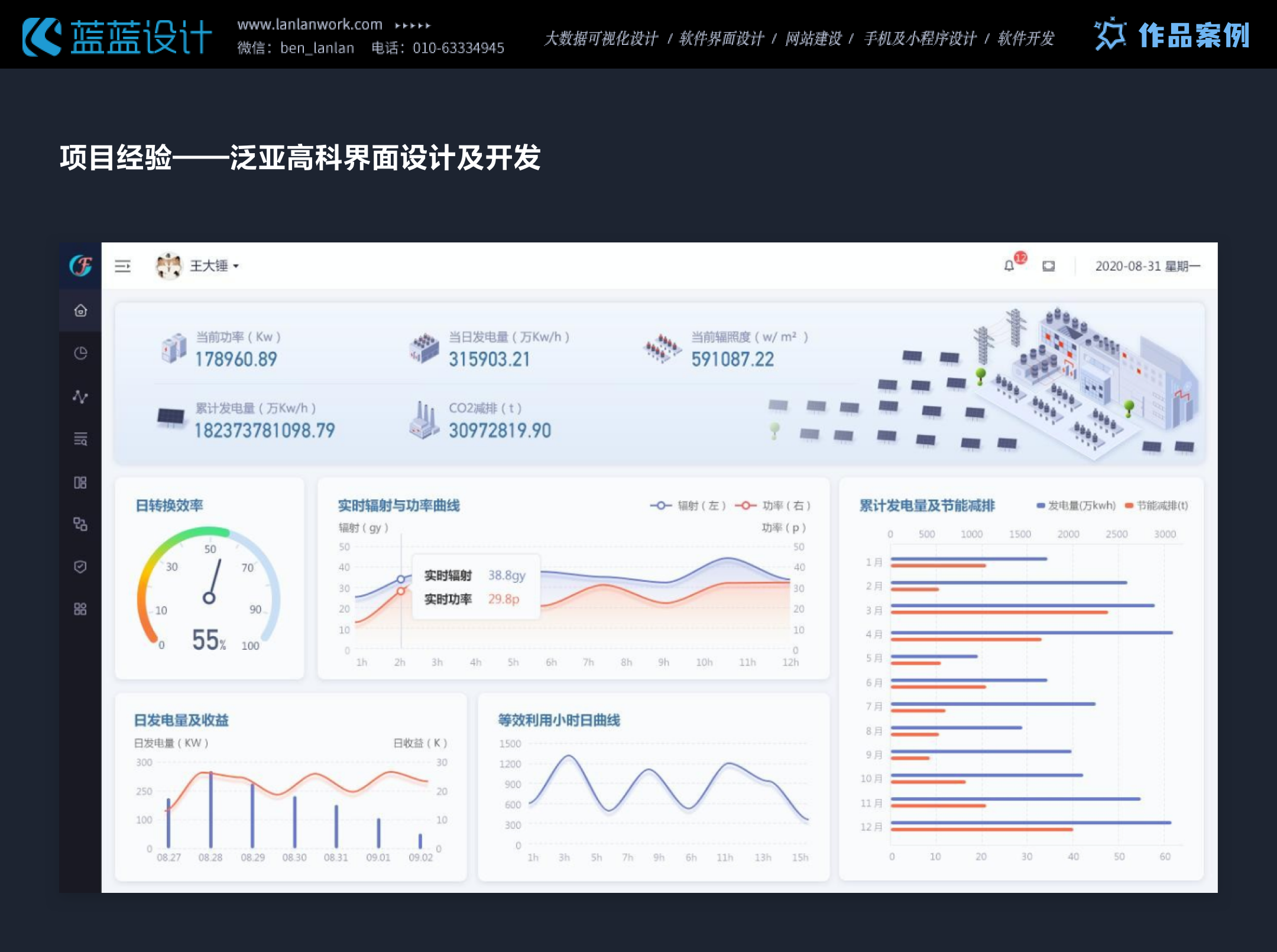Open the list search sidebar icon
Screen dimensions: 1277x952
click(80, 439)
